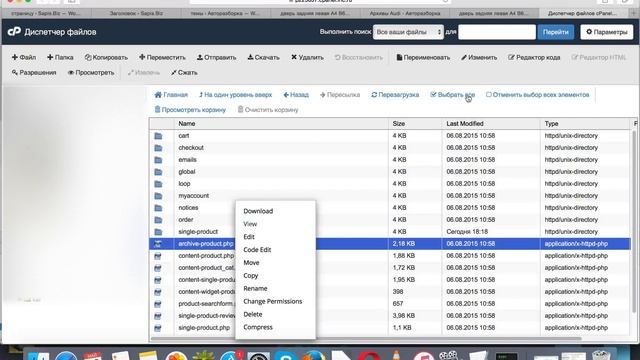640x360 pixels.
Task: Click the archive-product.php file icon
Action: (158, 244)
